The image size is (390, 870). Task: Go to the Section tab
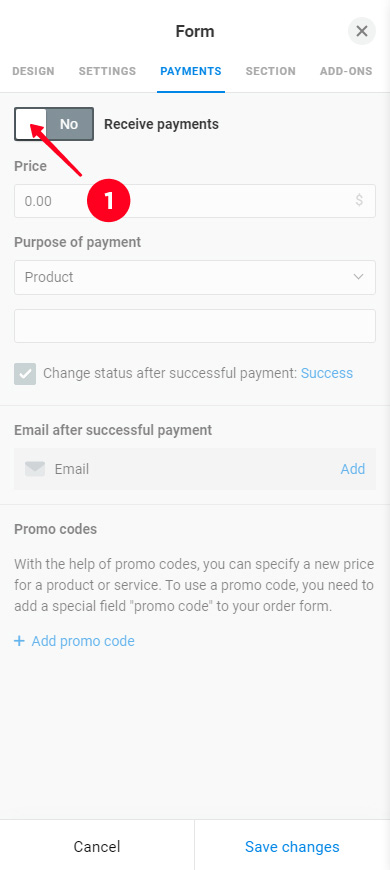click(271, 71)
